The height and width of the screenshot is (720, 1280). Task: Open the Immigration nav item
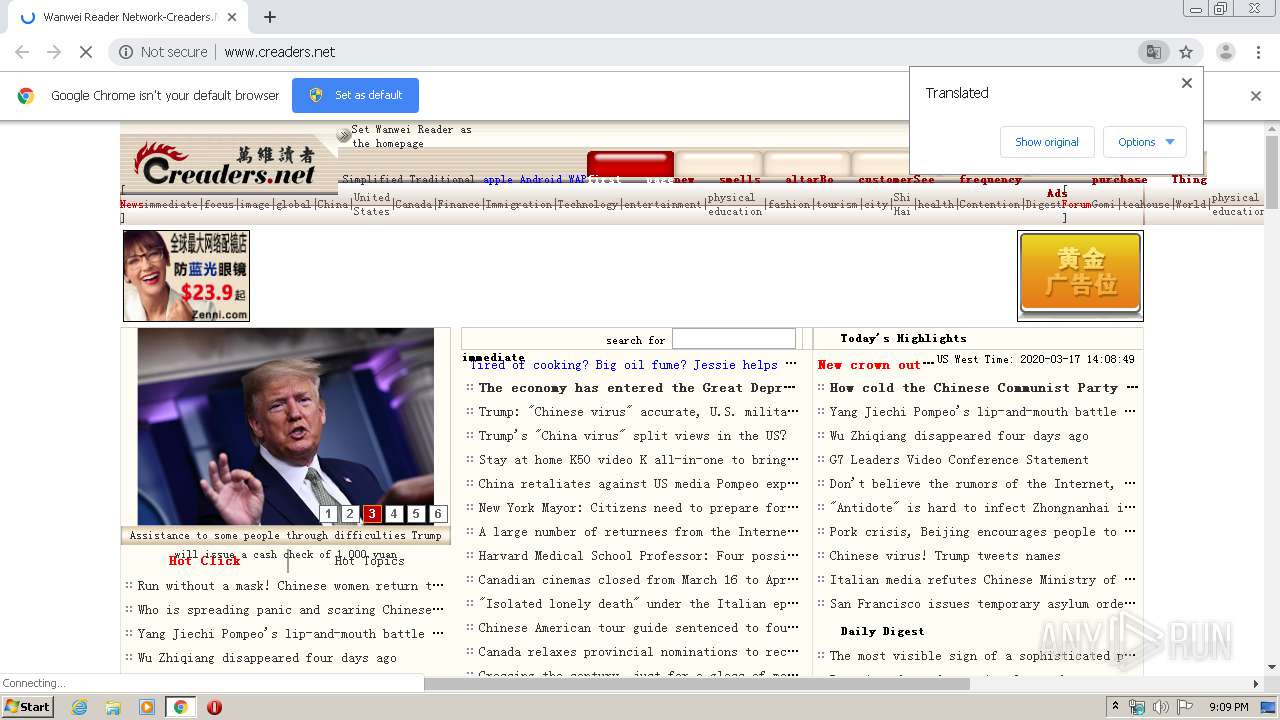pyautogui.click(x=520, y=204)
